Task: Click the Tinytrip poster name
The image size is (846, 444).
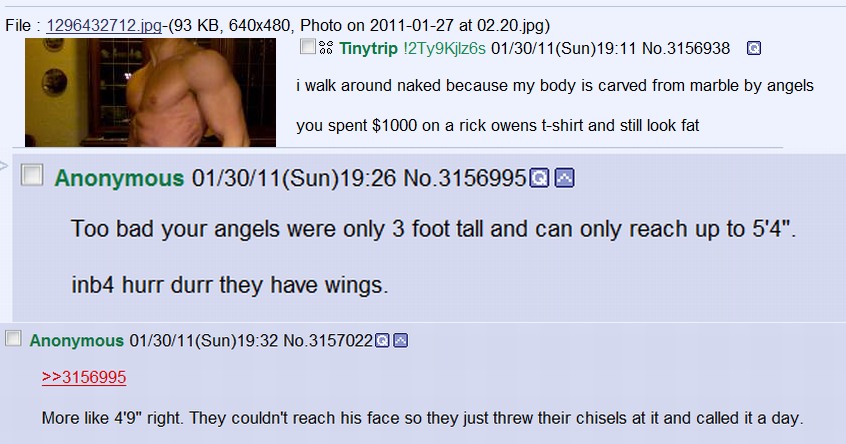Action: tap(369, 49)
